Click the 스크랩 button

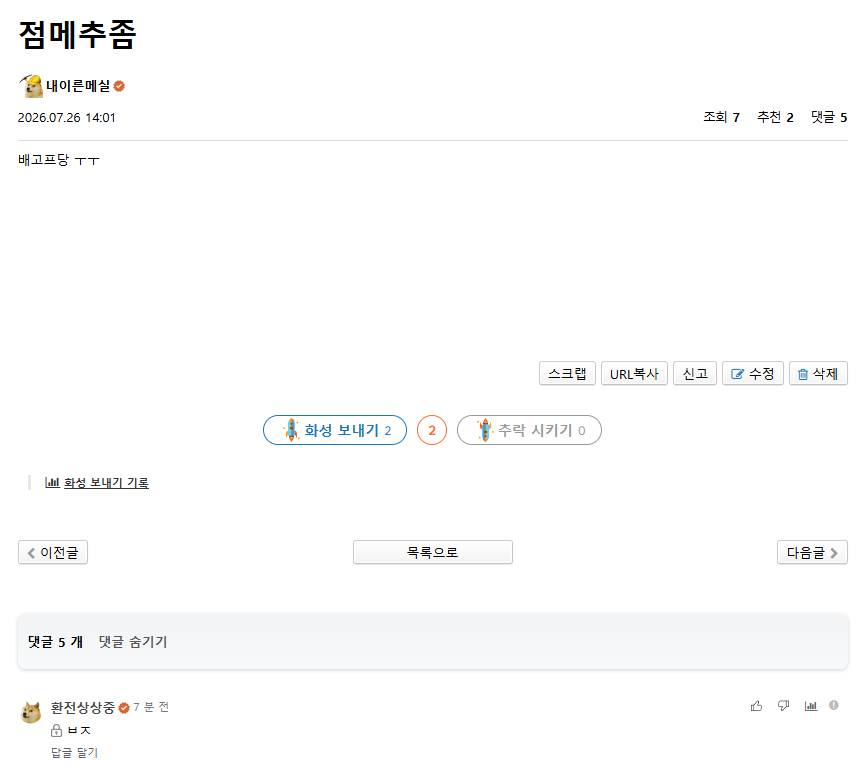(567, 373)
